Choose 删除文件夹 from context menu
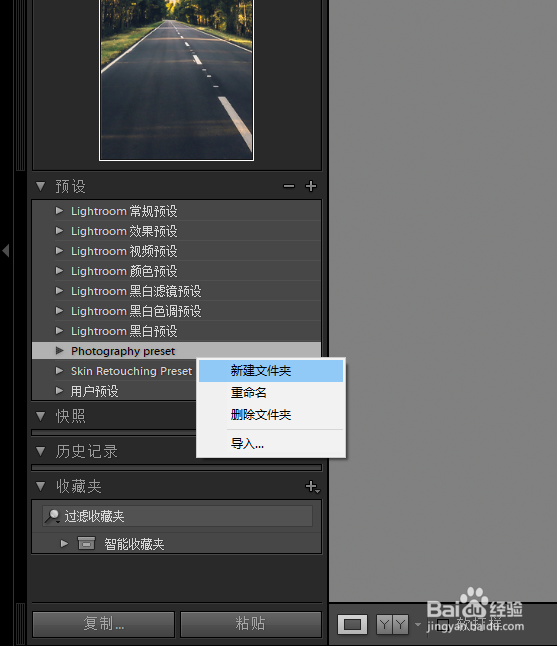The image size is (557, 646). 271,414
